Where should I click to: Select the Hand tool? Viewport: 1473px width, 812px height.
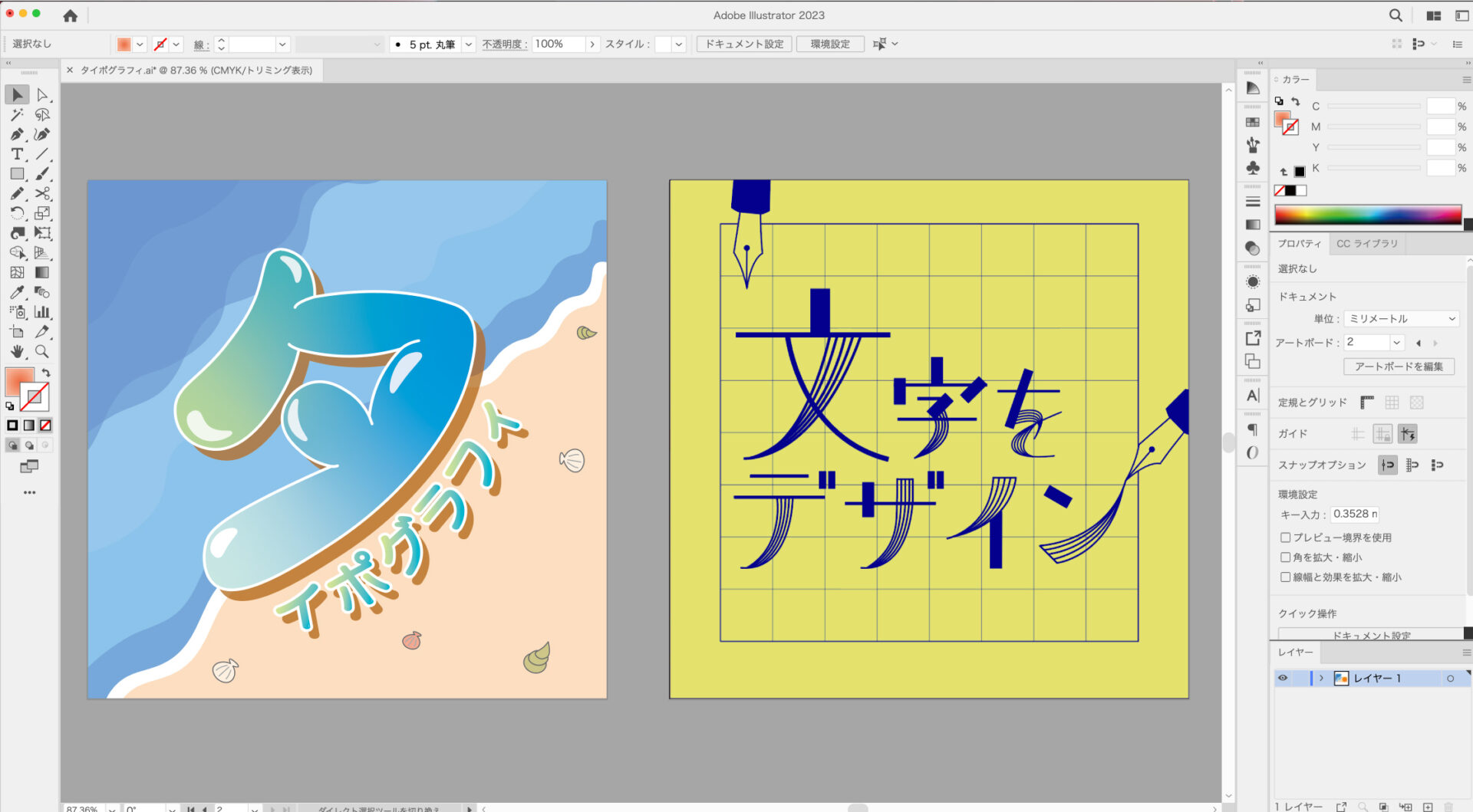pos(17,352)
